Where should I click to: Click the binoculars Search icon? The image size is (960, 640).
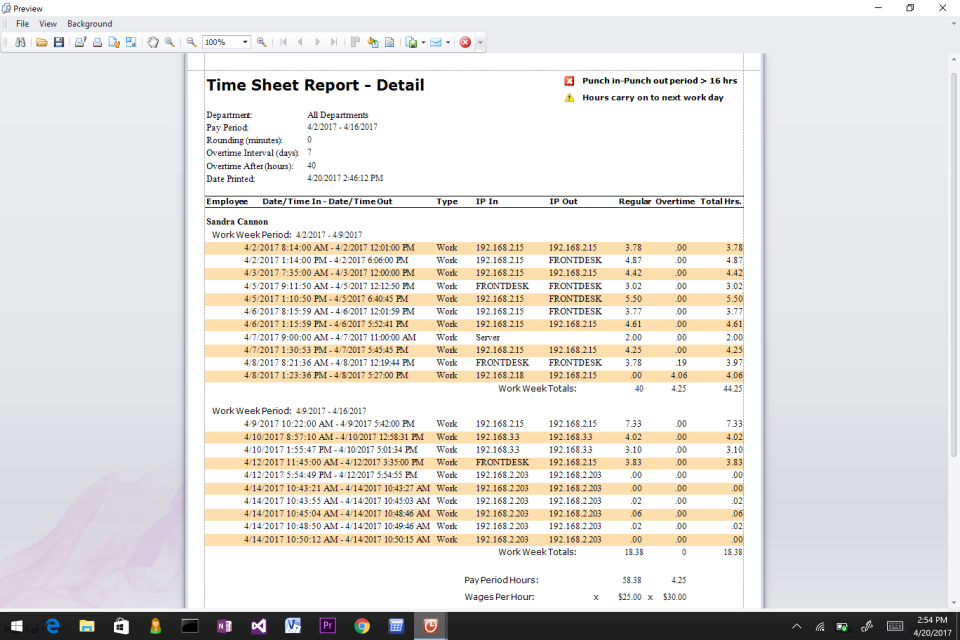20,42
